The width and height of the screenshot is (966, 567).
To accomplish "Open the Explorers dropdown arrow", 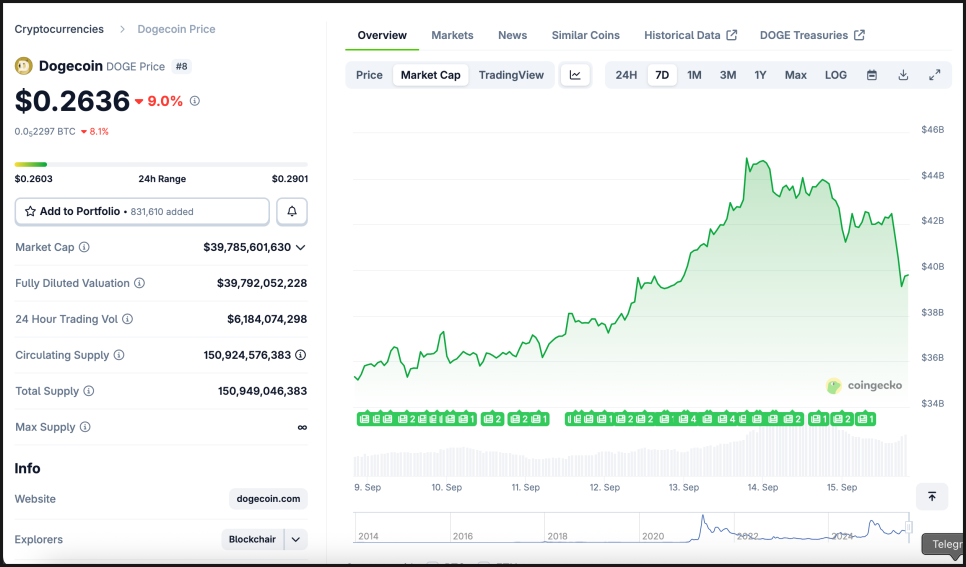I will [x=296, y=539].
